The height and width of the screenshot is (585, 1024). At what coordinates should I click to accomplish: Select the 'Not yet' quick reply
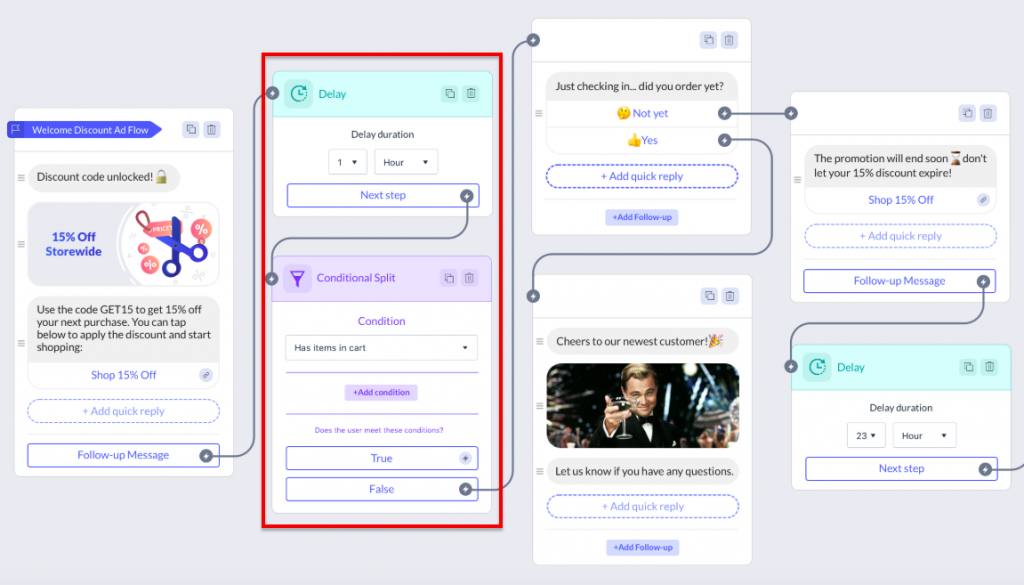click(x=642, y=113)
